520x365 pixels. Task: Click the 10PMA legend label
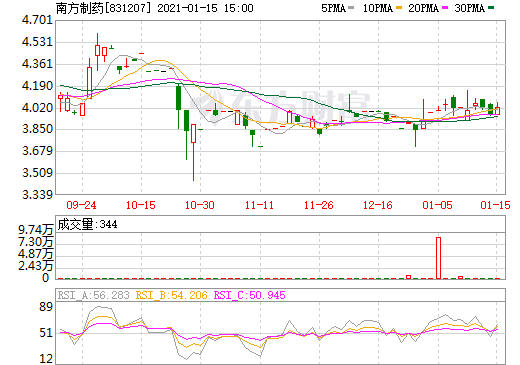tap(378, 8)
